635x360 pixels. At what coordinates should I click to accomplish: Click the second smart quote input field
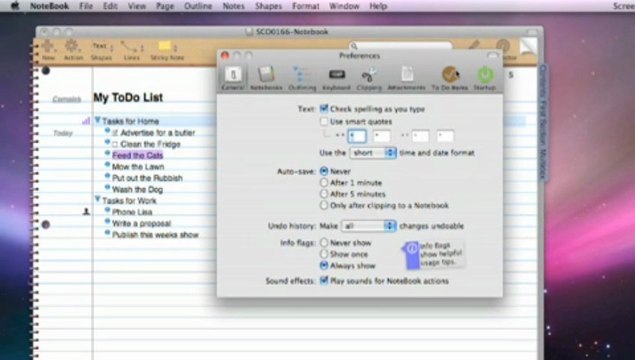pyautogui.click(x=381, y=136)
